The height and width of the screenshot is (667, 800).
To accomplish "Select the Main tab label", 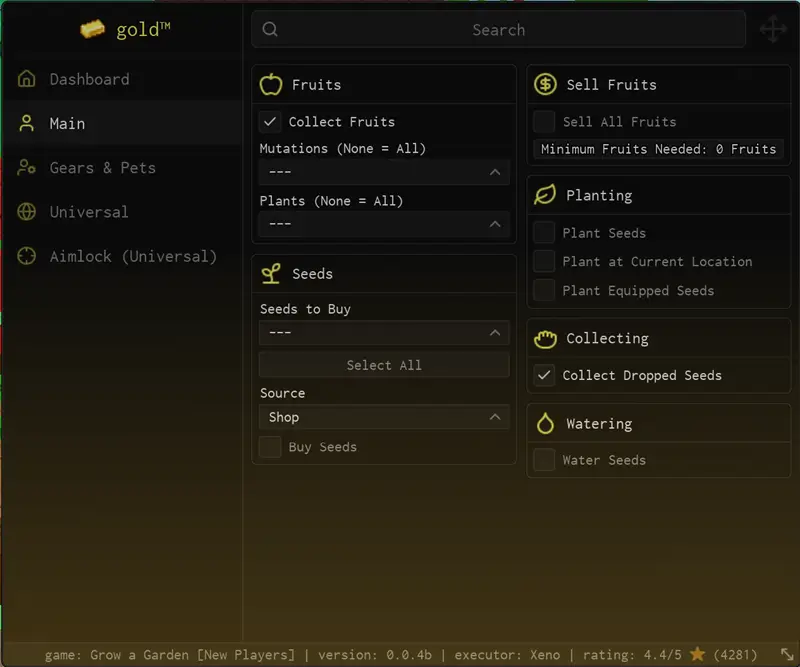I will coord(67,123).
